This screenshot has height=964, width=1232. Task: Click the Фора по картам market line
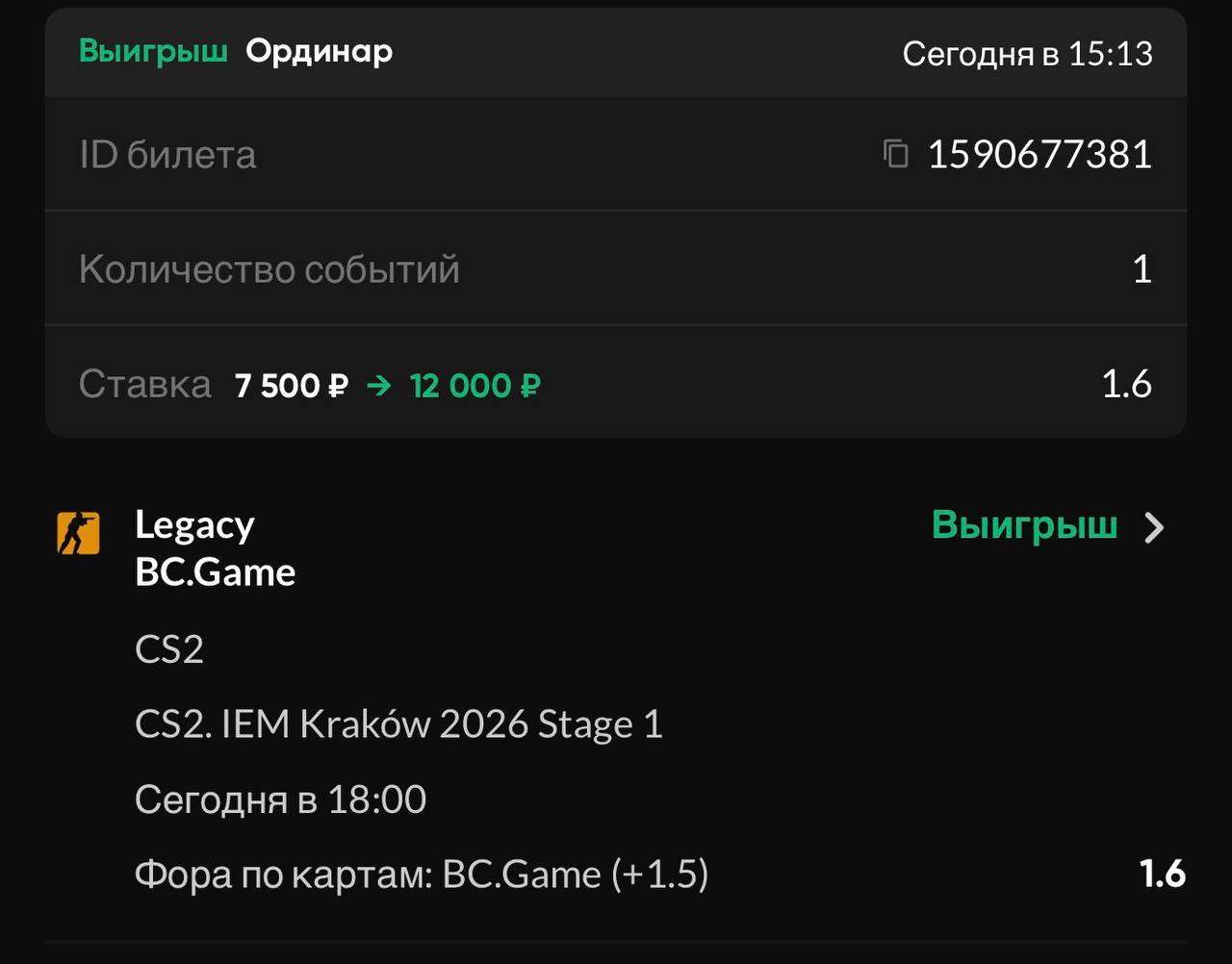[422, 875]
